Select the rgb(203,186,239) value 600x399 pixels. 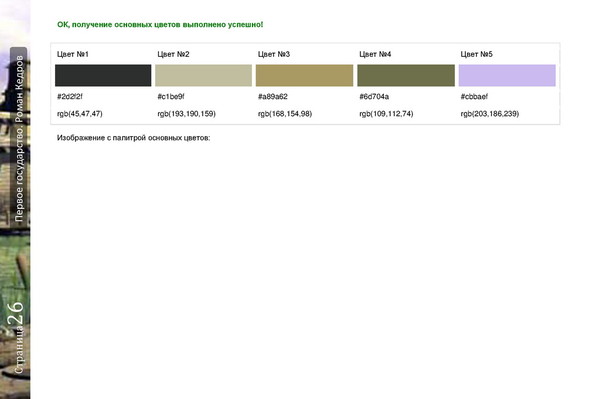click(x=490, y=114)
